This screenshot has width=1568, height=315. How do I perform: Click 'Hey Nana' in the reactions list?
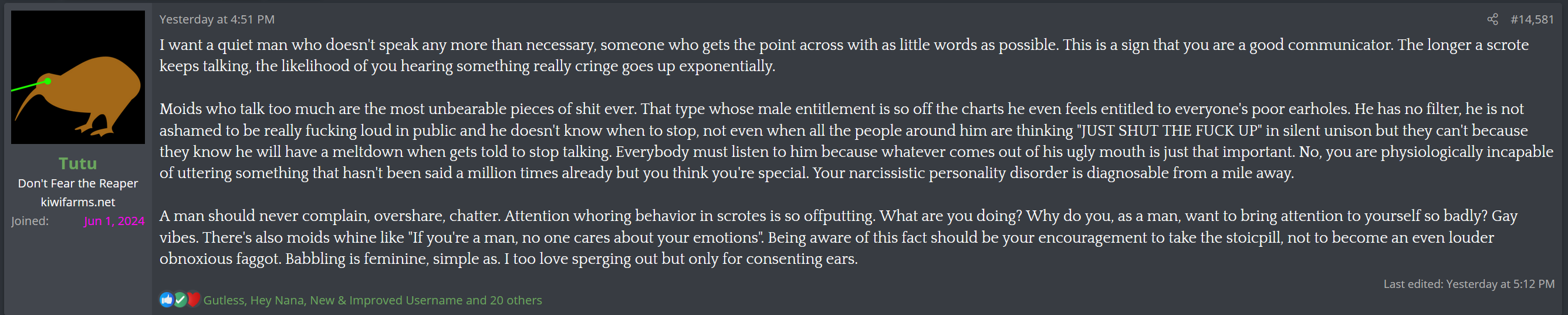[276, 300]
